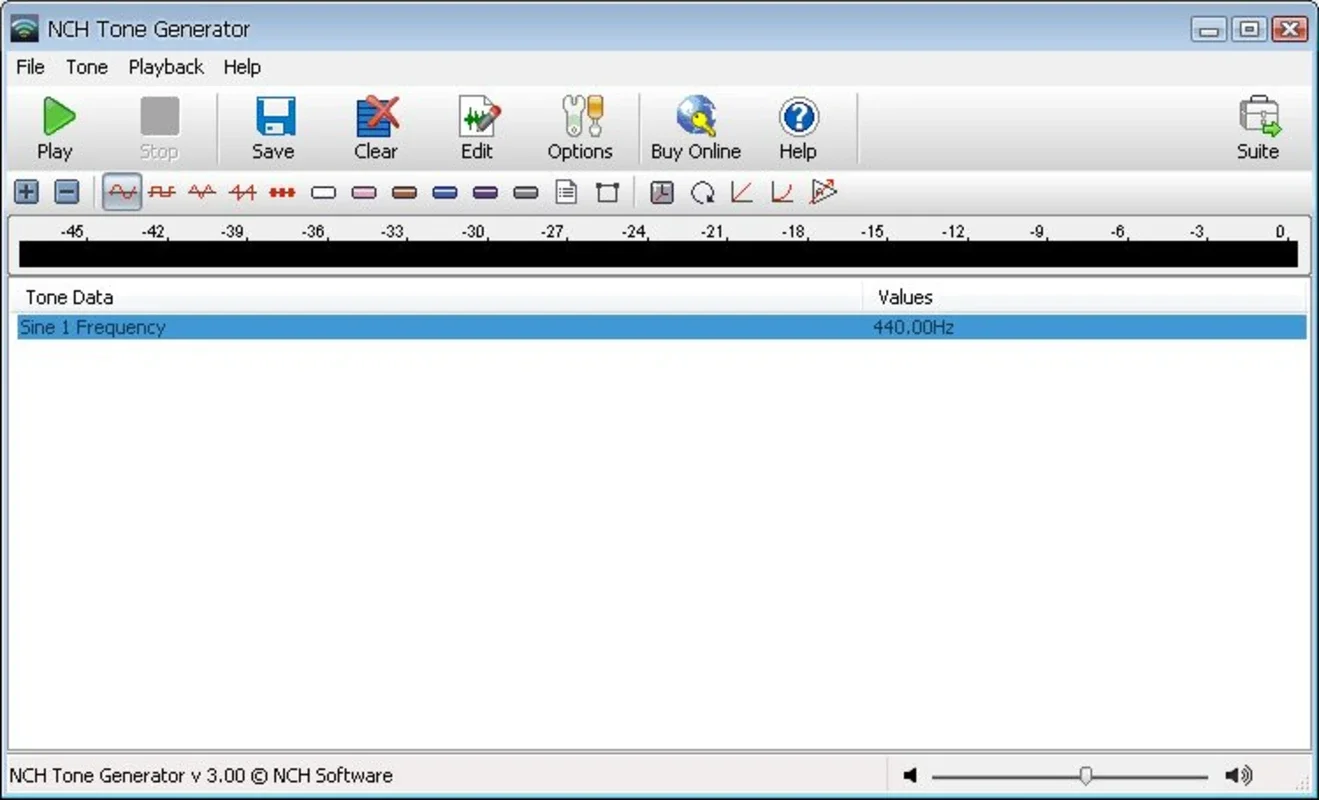
Task: Click the document page icon in small toolbar
Action: [x=566, y=192]
